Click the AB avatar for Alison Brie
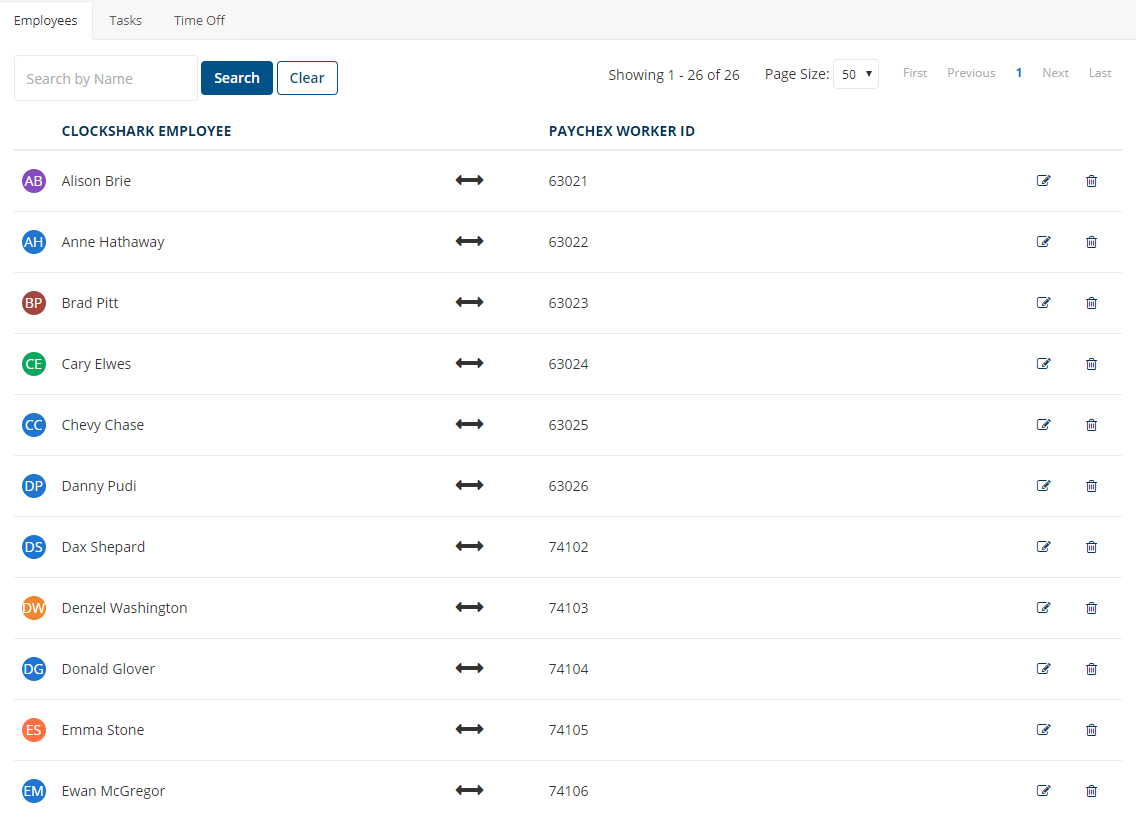1136x821 pixels. point(34,180)
